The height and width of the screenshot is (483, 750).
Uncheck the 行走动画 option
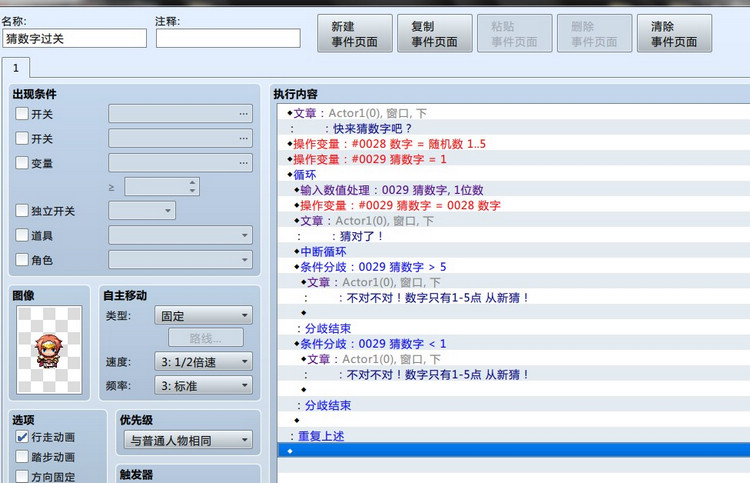pyautogui.click(x=22, y=437)
